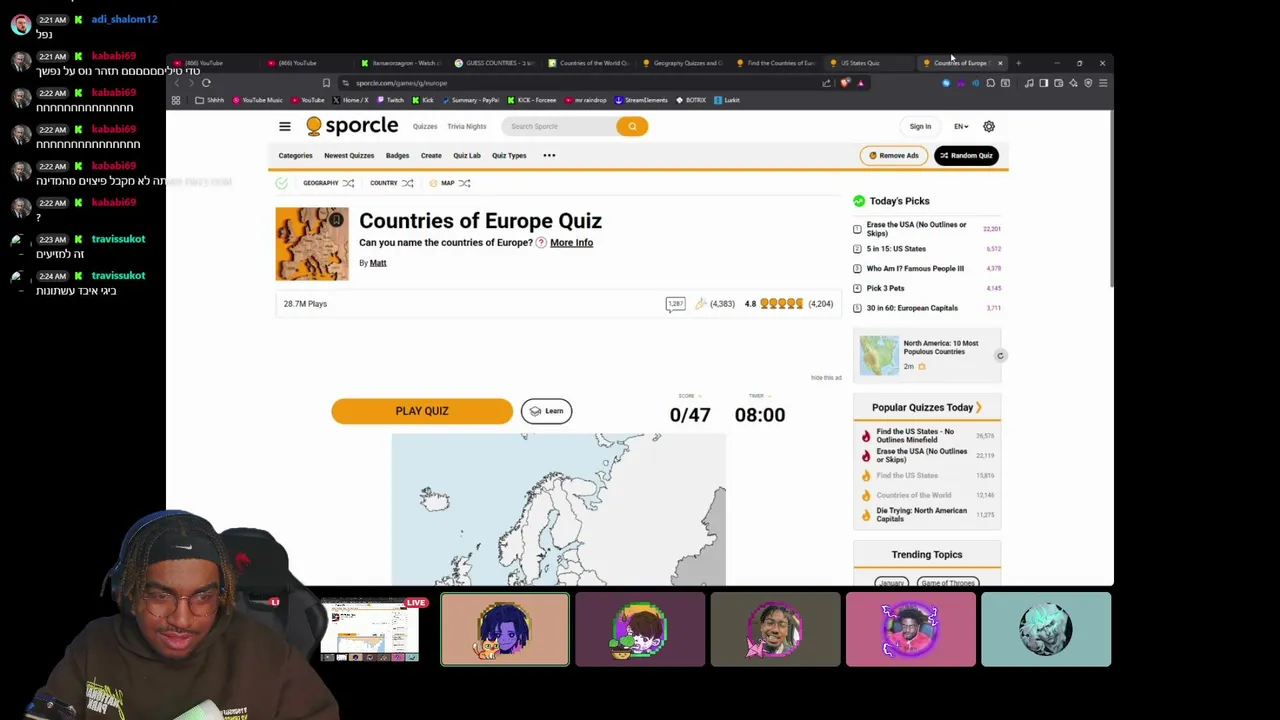
Task: Click the Random Quiz button
Action: click(966, 155)
